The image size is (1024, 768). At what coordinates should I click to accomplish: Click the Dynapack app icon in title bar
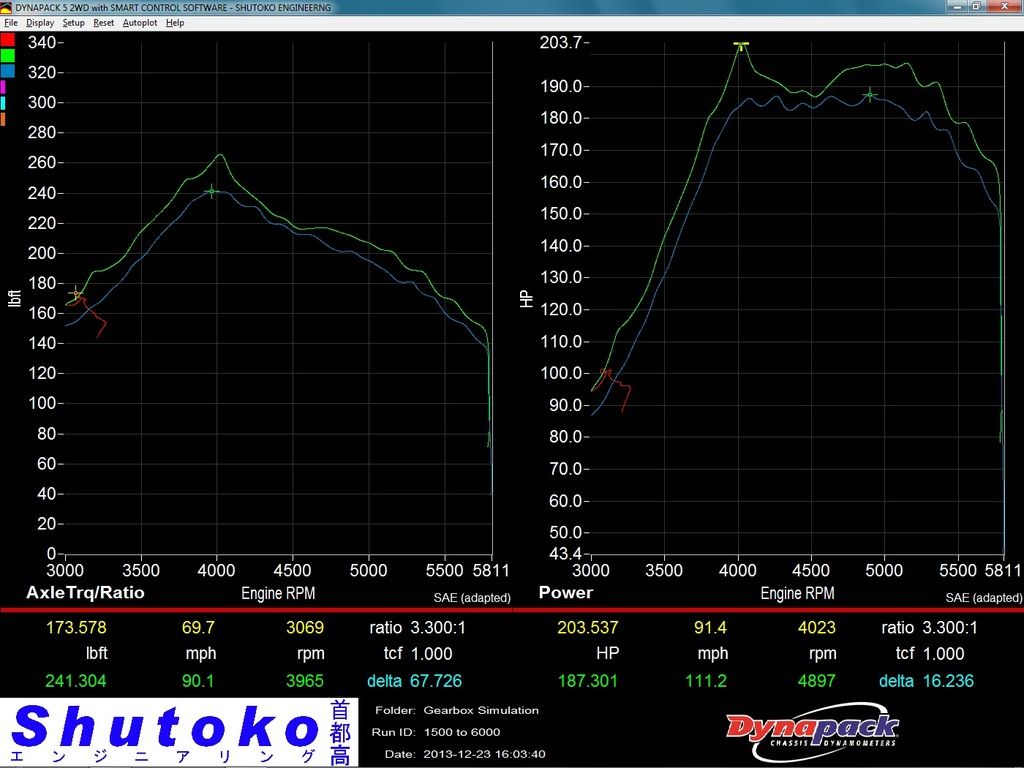[x=7, y=7]
